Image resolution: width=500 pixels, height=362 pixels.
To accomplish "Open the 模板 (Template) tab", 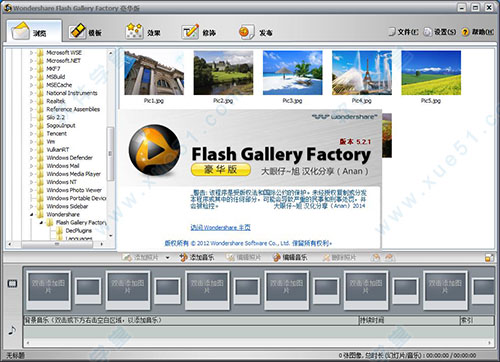I will pos(86,32).
